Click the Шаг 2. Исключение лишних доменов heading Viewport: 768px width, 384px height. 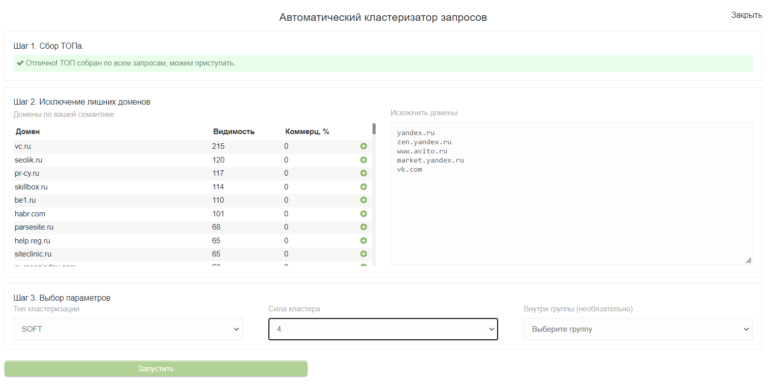[x=82, y=102]
